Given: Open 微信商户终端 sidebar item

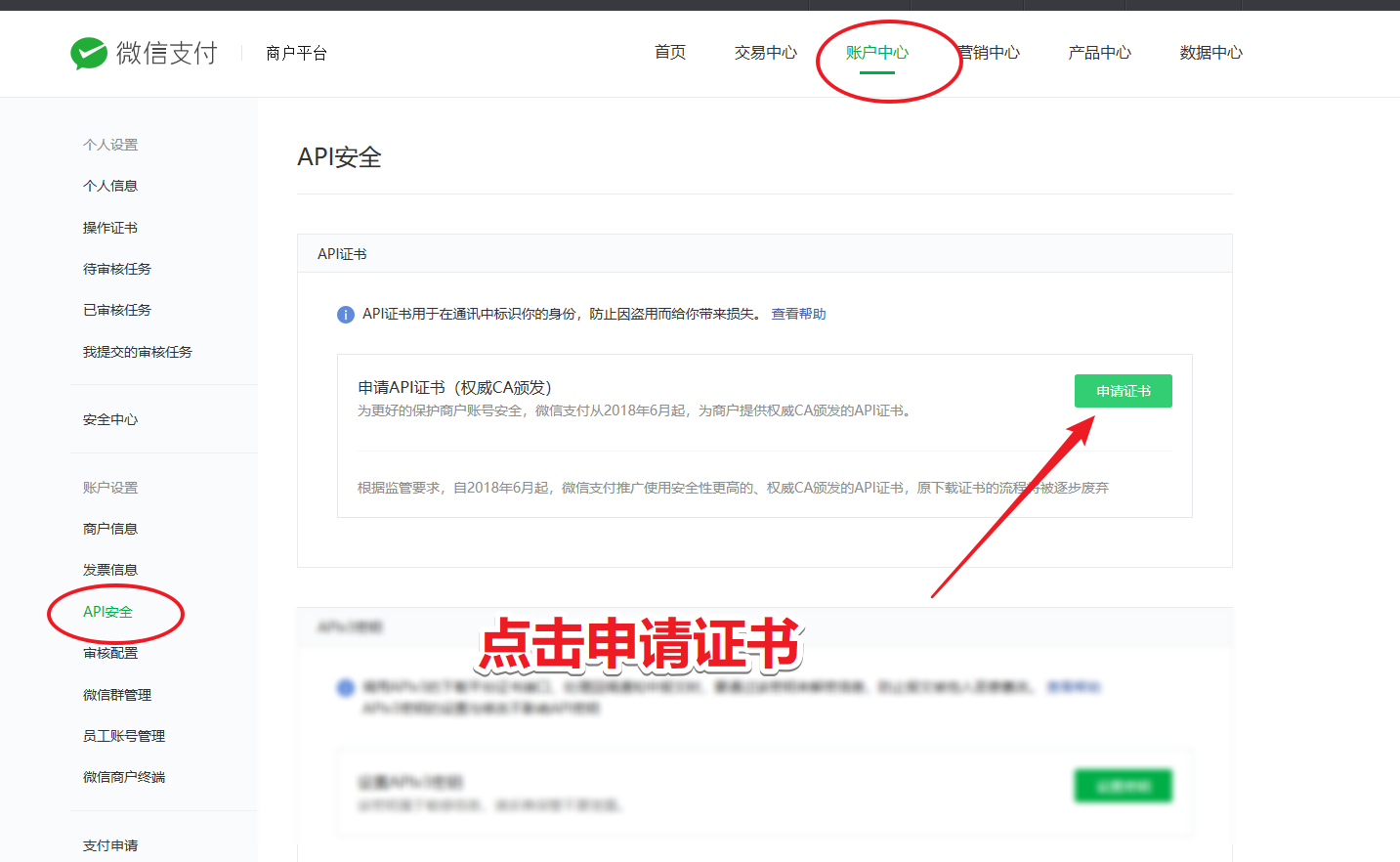Looking at the screenshot, I should [x=124, y=777].
